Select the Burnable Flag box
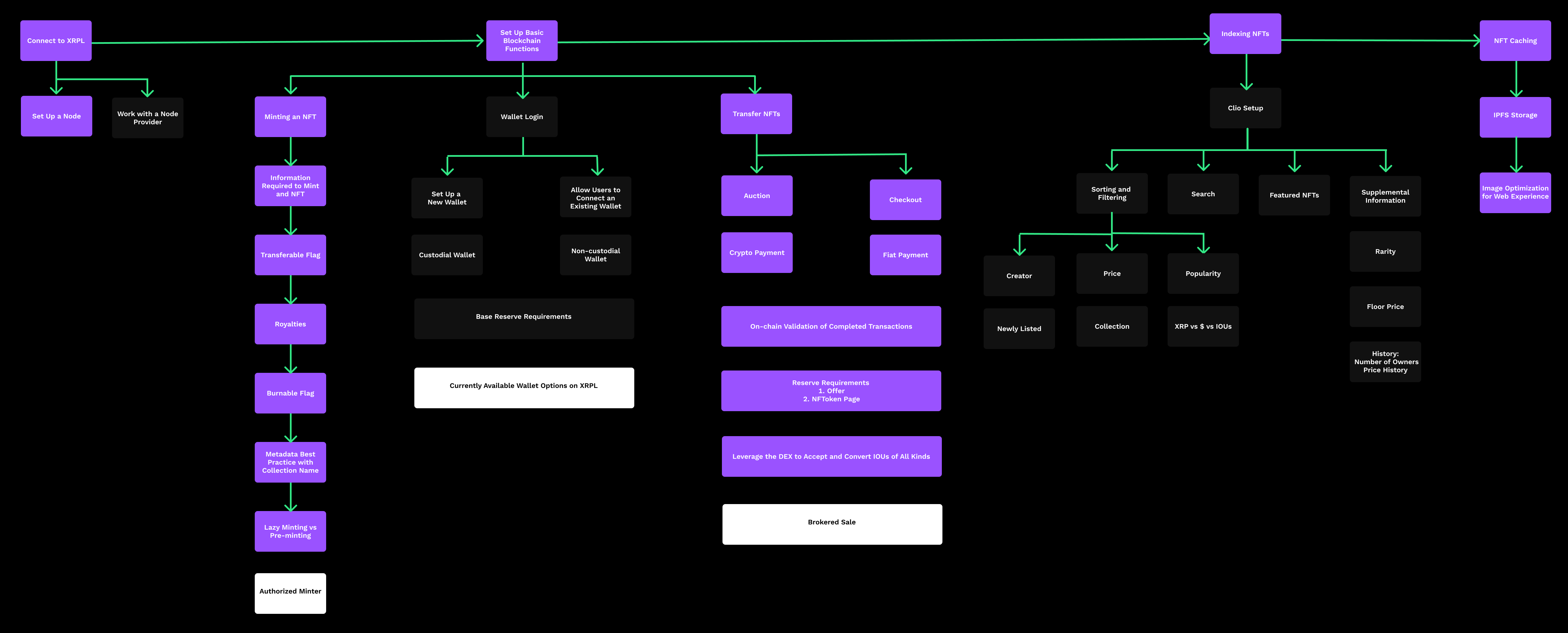The height and width of the screenshot is (633, 1568). click(x=290, y=393)
